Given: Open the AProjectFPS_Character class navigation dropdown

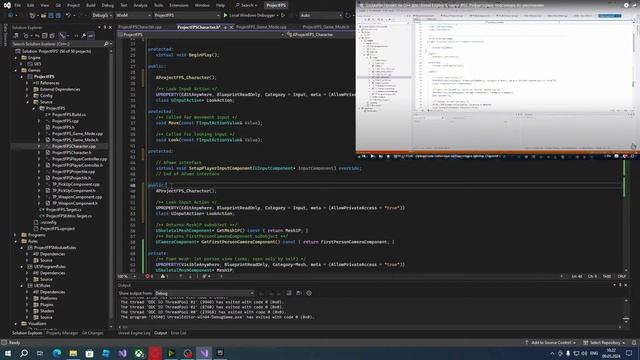Looking at the screenshot, I should coord(320,35).
